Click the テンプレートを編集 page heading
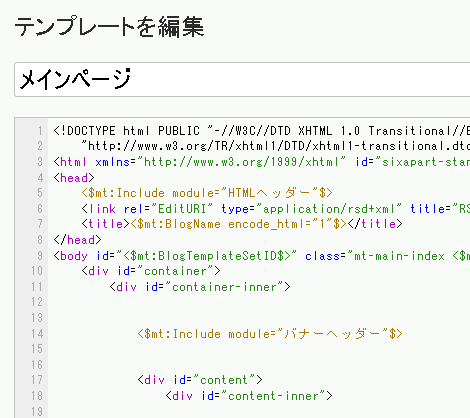 click(x=109, y=27)
